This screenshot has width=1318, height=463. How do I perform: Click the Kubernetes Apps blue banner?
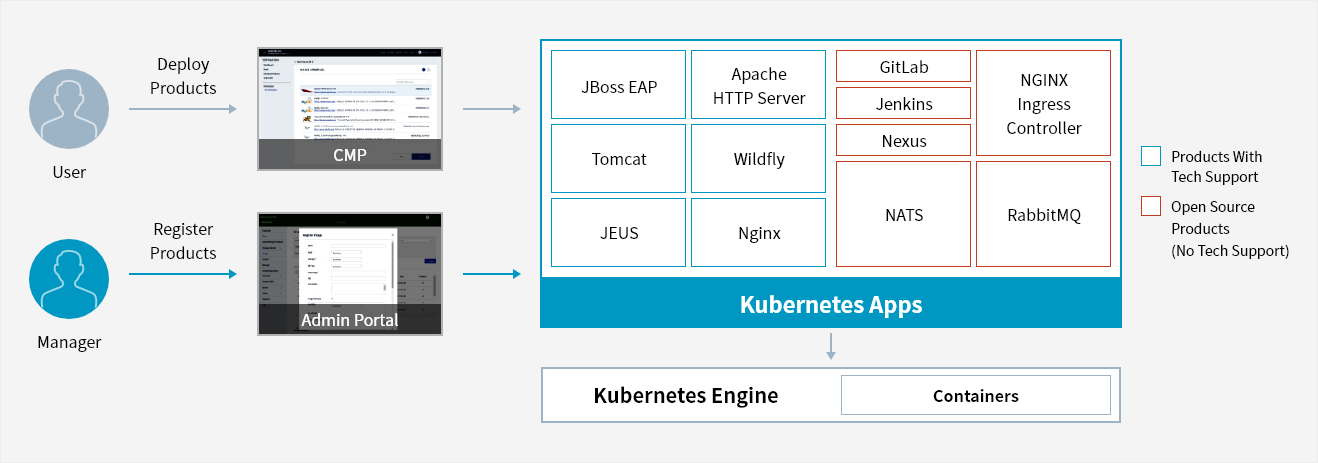click(x=831, y=303)
